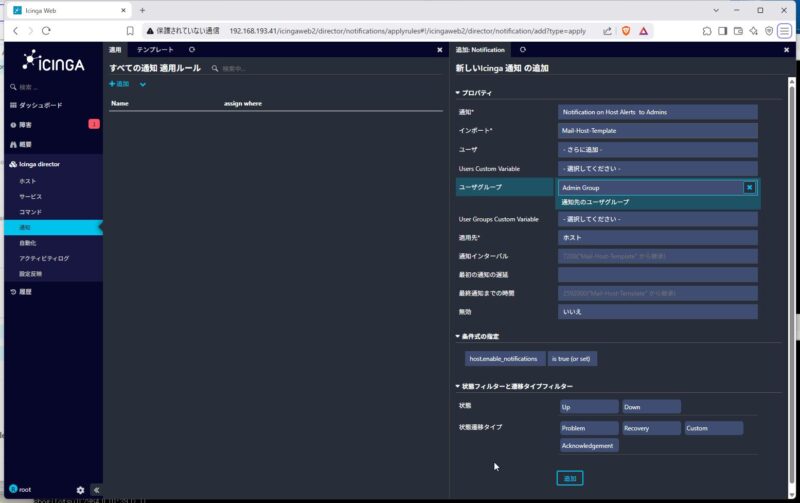Toggle the Up state filter
Screen dimensions: 800x503
point(589,407)
